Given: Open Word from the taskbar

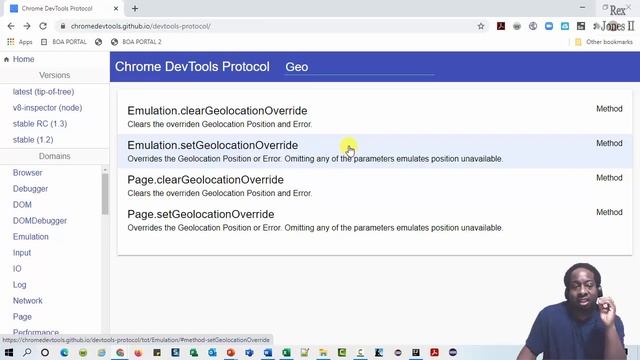Looking at the screenshot, I should [268, 352].
